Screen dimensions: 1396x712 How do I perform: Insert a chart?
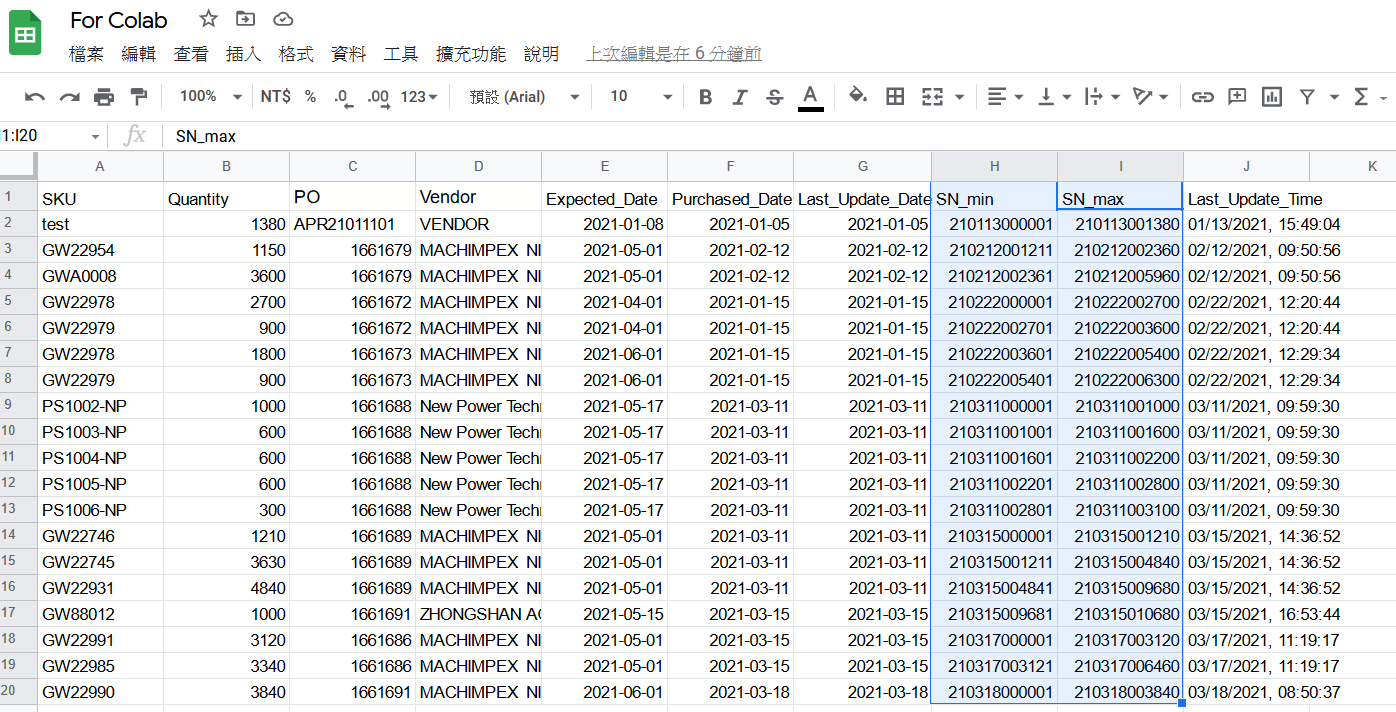(1271, 96)
